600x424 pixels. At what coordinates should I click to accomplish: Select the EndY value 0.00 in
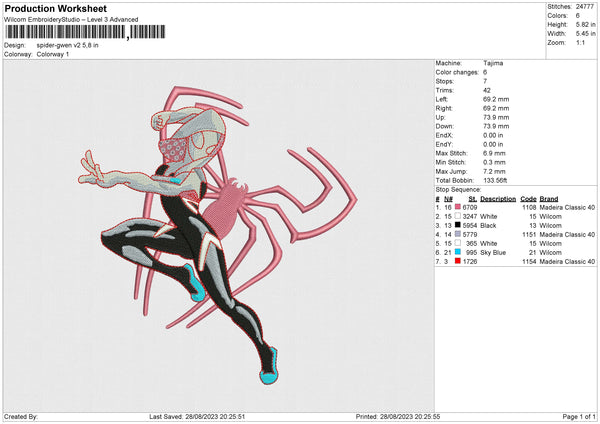click(493, 144)
